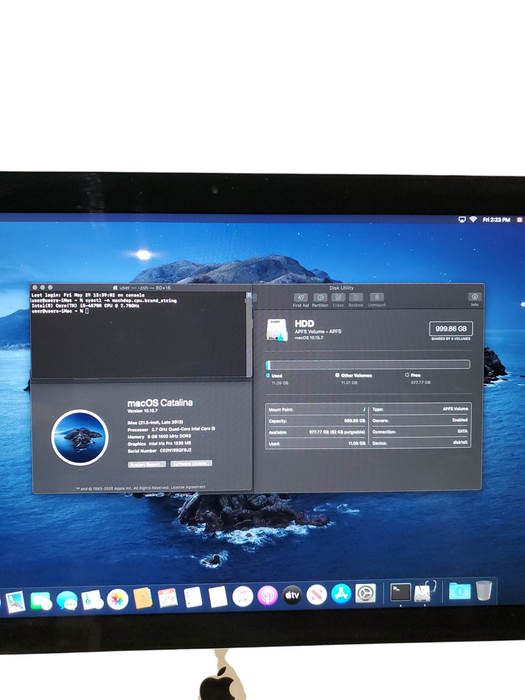Click the Erase toolbar button
The image size is (525, 700).
click(338, 300)
